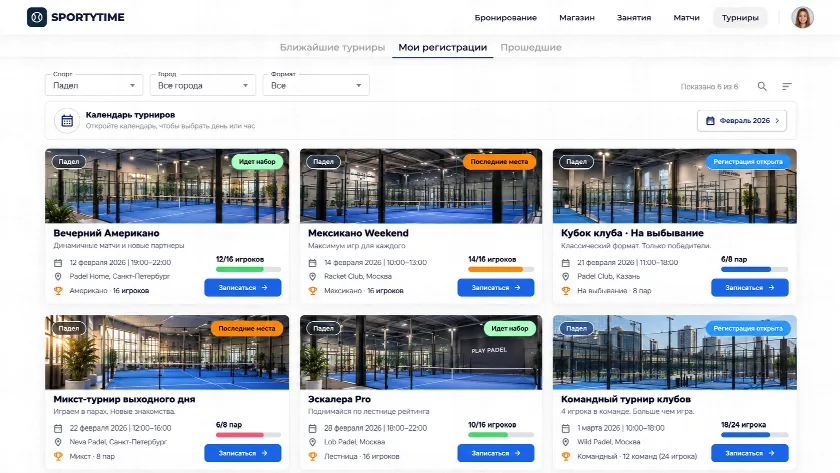Screen dimensions: 840x473
Task: Switch to the Ближайшие турниры tab
Action: pyautogui.click(x=332, y=47)
